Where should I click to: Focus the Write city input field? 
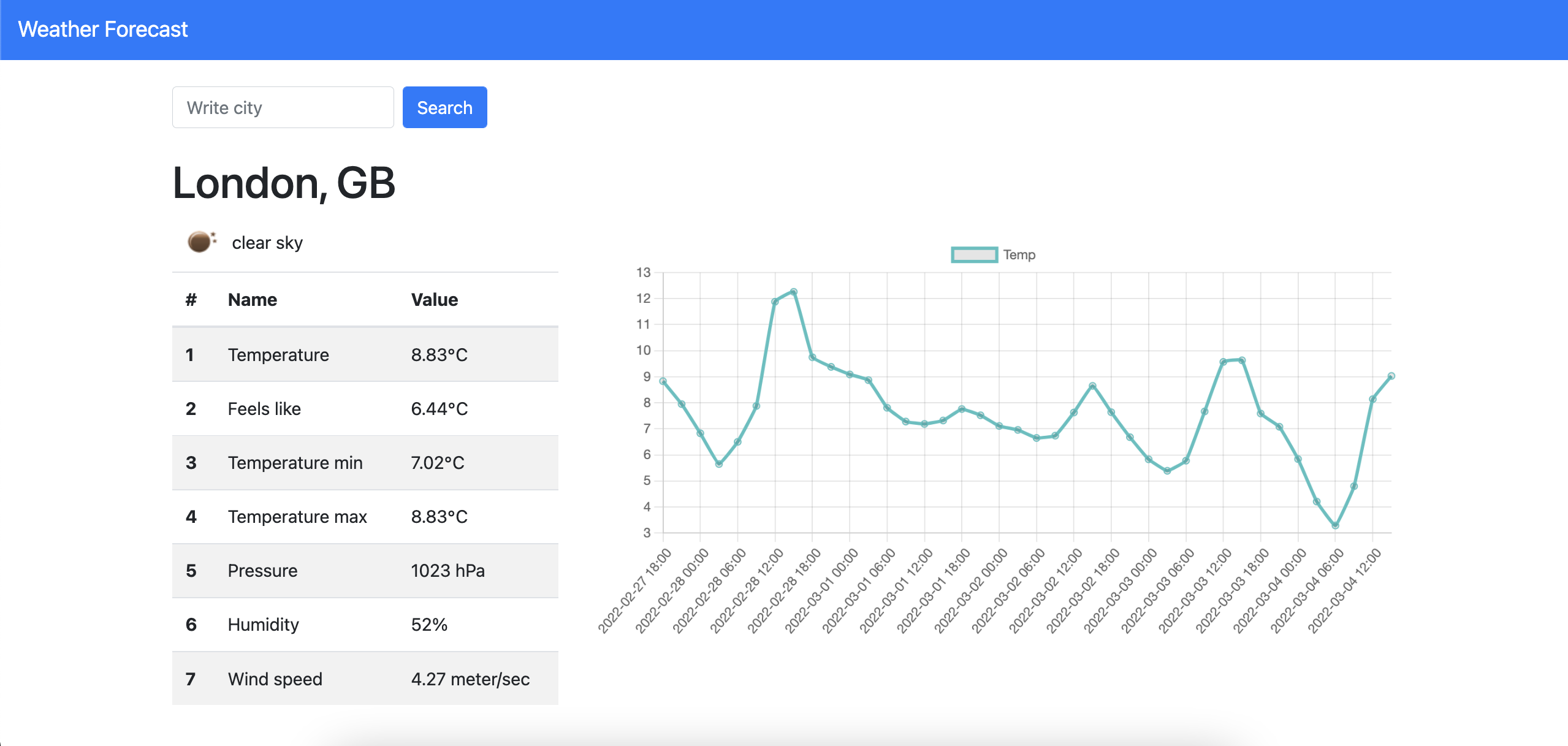tap(283, 107)
